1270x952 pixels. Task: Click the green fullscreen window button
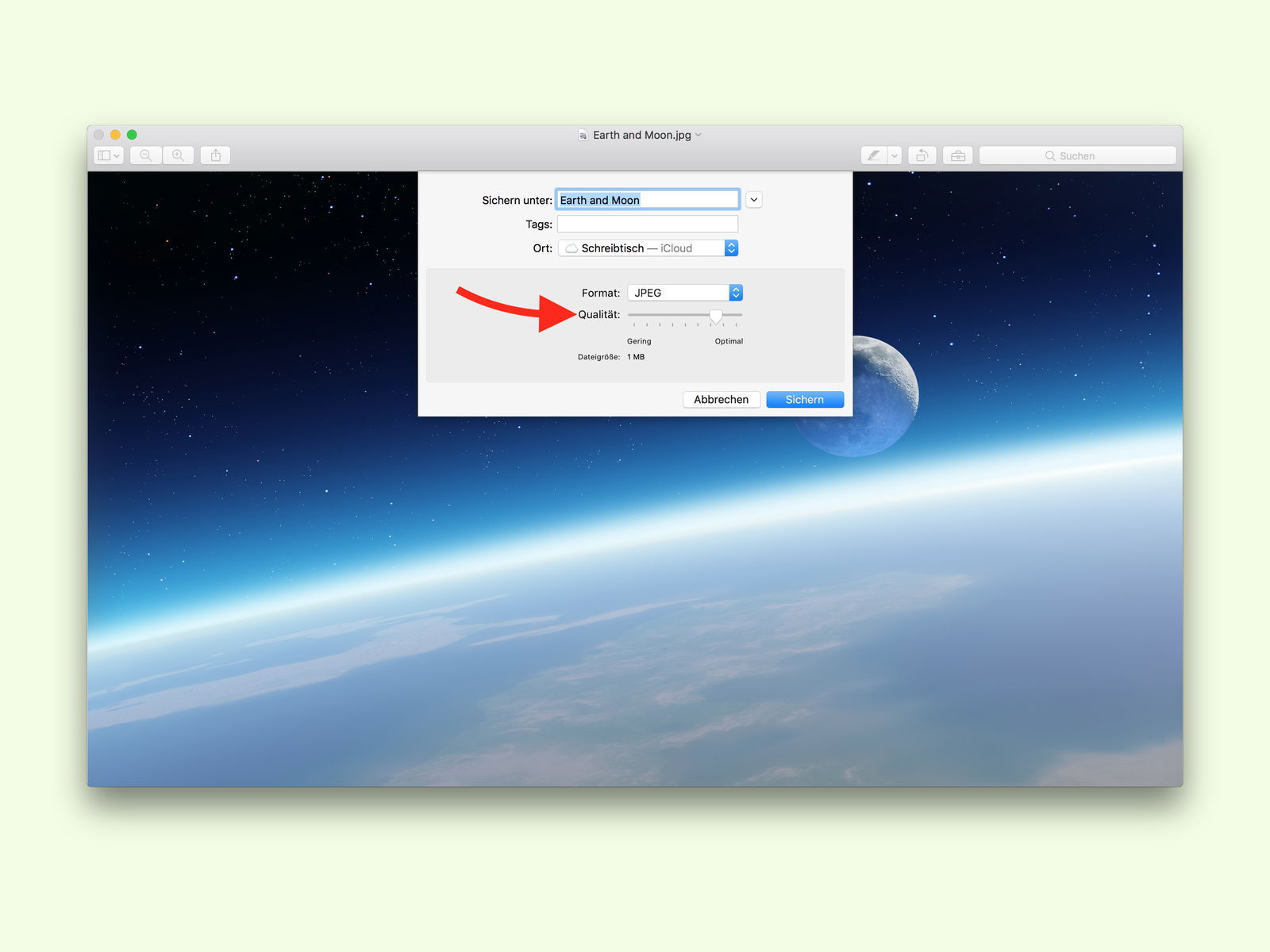click(x=133, y=135)
